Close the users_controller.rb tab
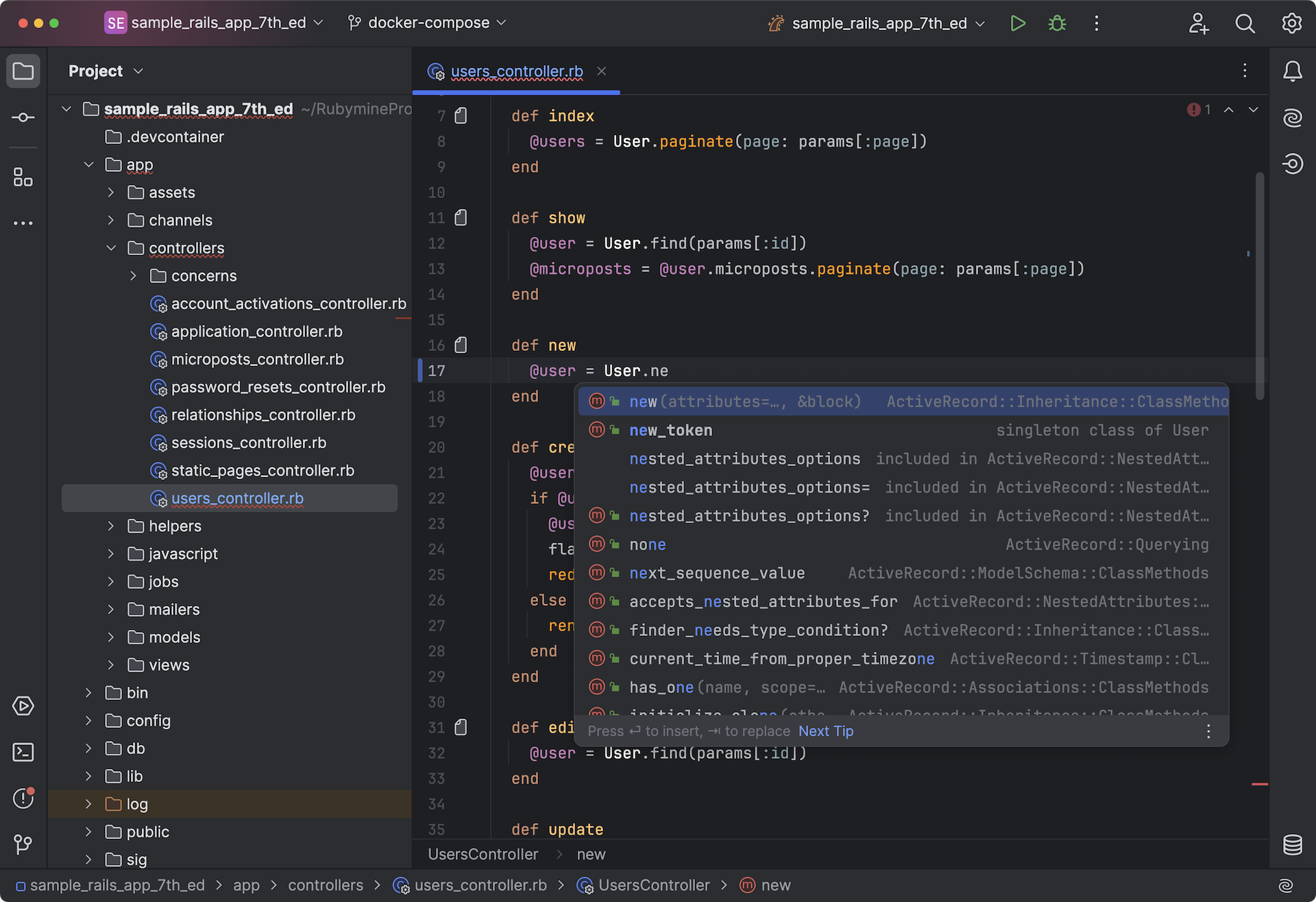The width and height of the screenshot is (1316, 902). click(x=601, y=71)
